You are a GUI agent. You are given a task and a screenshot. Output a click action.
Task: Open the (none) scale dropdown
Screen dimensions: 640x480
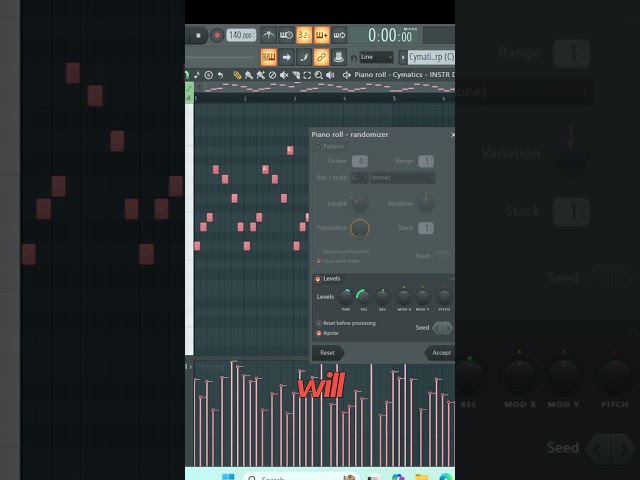(x=402, y=178)
